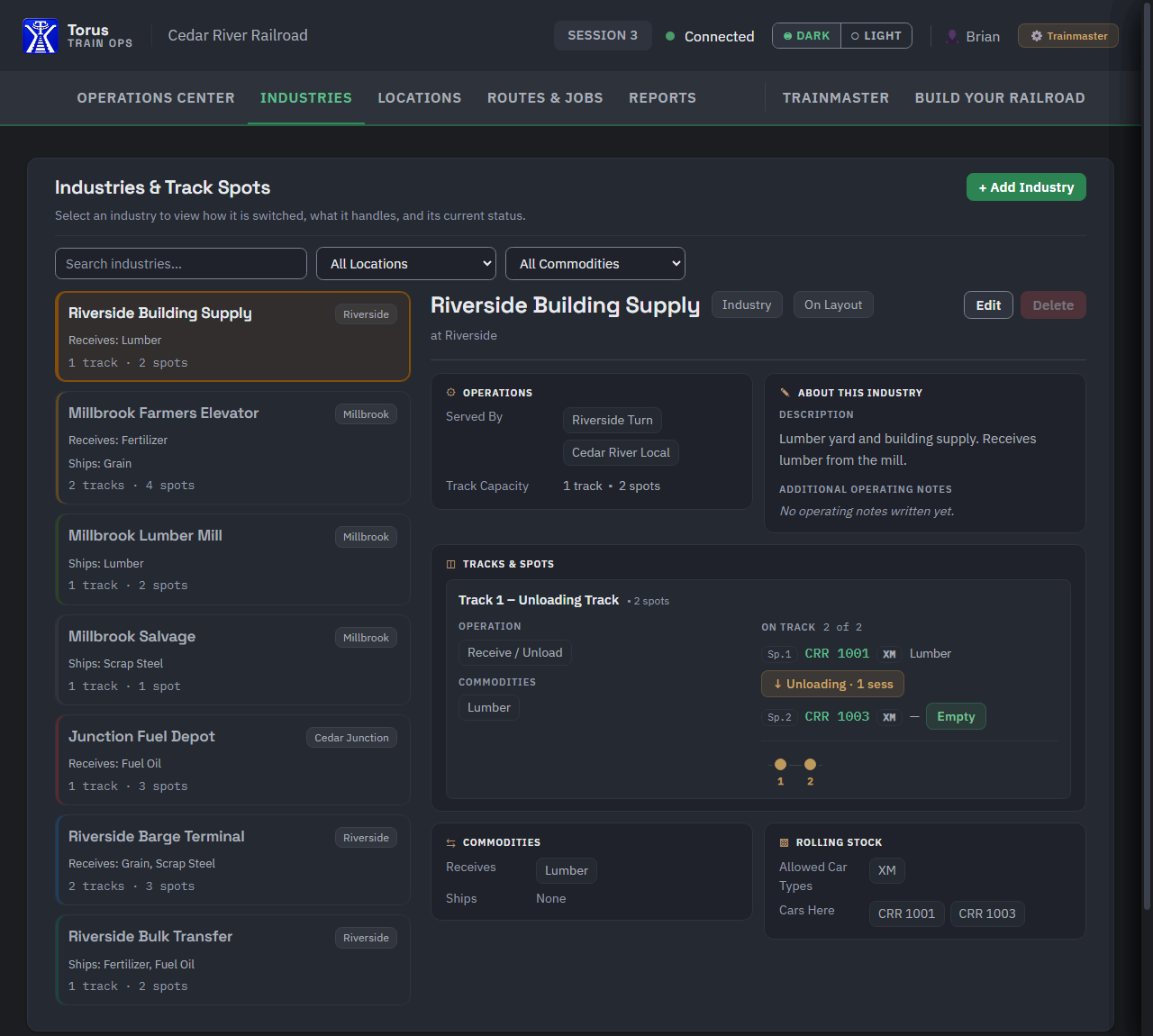The image size is (1153, 1036).
Task: Click the Torus Train Ops logo icon
Action: coord(41,36)
